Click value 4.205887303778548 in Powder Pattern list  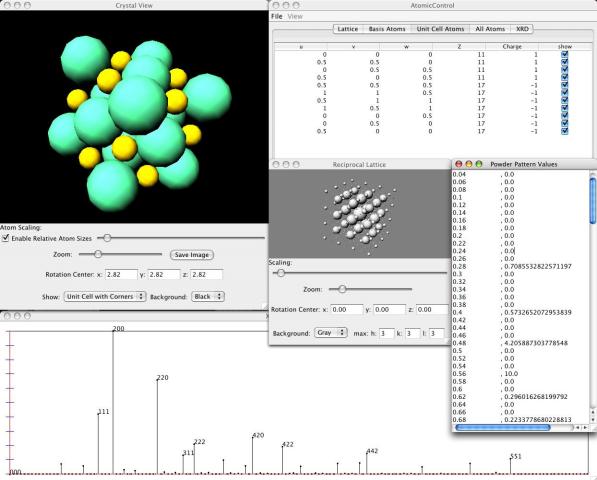coord(536,343)
